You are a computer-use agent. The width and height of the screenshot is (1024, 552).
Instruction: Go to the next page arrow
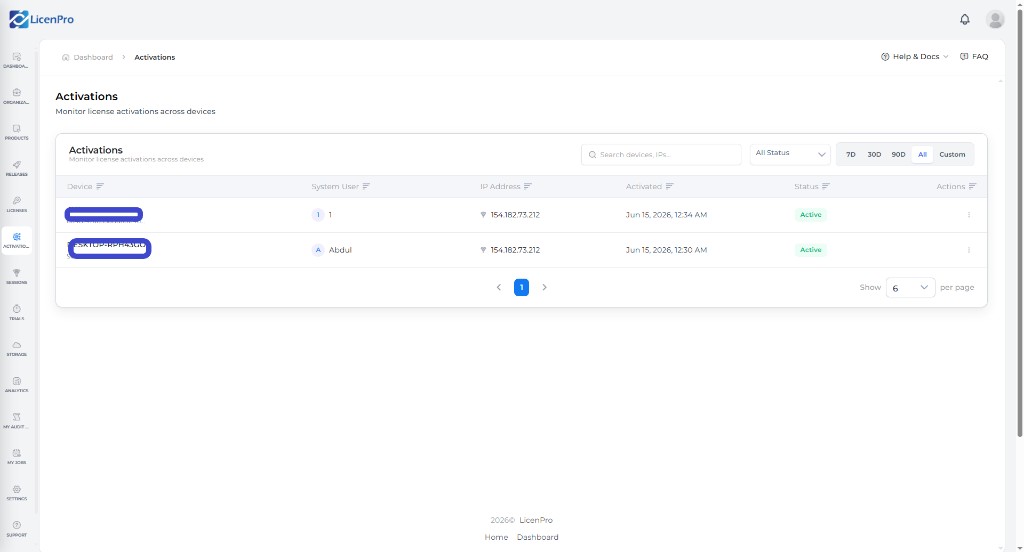click(544, 287)
